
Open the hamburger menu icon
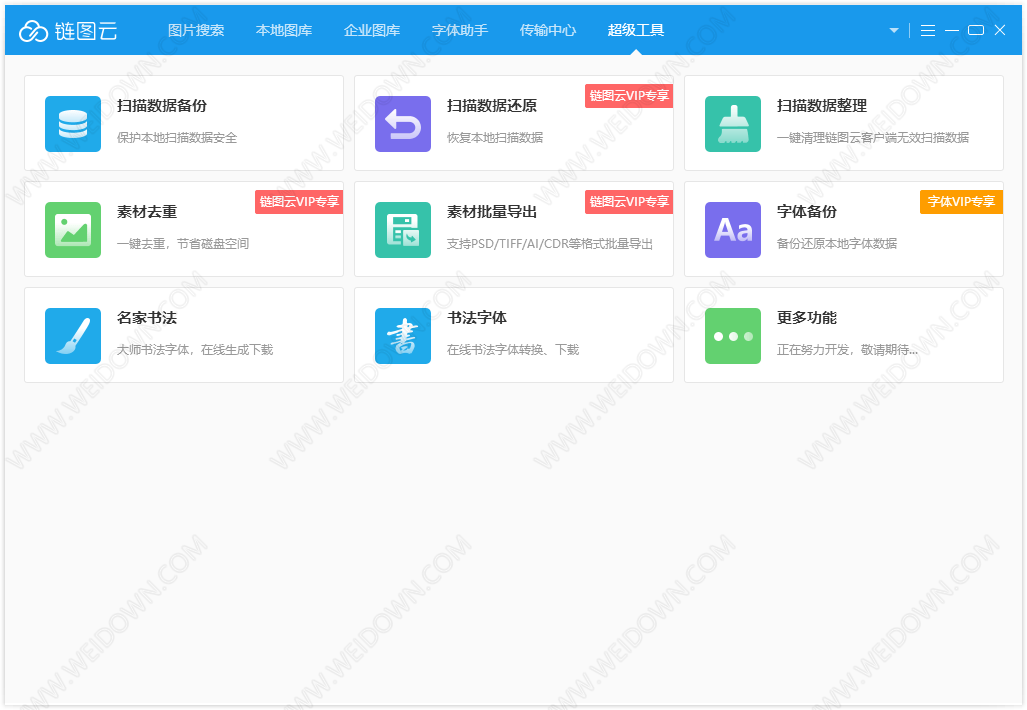click(927, 30)
